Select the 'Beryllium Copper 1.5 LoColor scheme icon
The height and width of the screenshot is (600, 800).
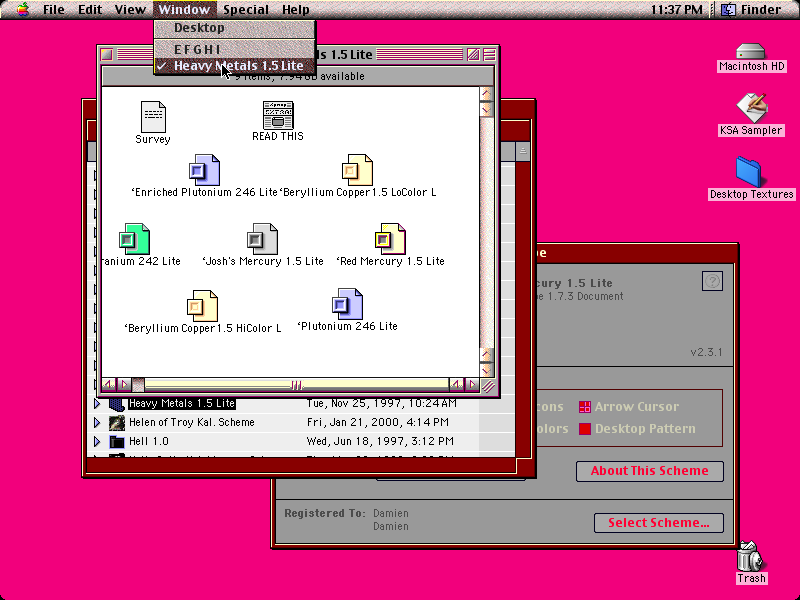click(x=357, y=170)
